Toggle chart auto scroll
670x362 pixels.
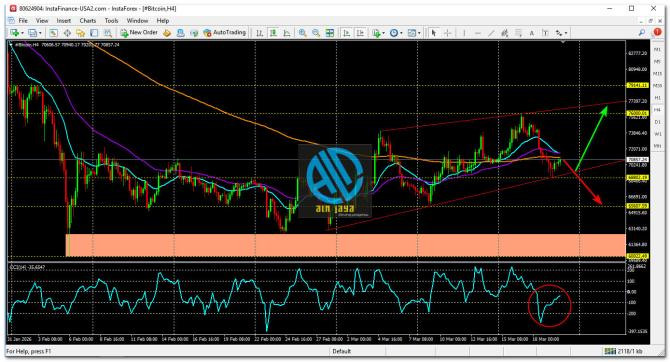pyautogui.click(x=347, y=33)
